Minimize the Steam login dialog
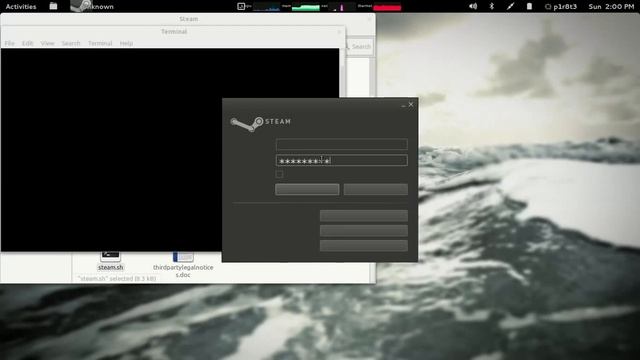The width and height of the screenshot is (640, 360). (403, 105)
